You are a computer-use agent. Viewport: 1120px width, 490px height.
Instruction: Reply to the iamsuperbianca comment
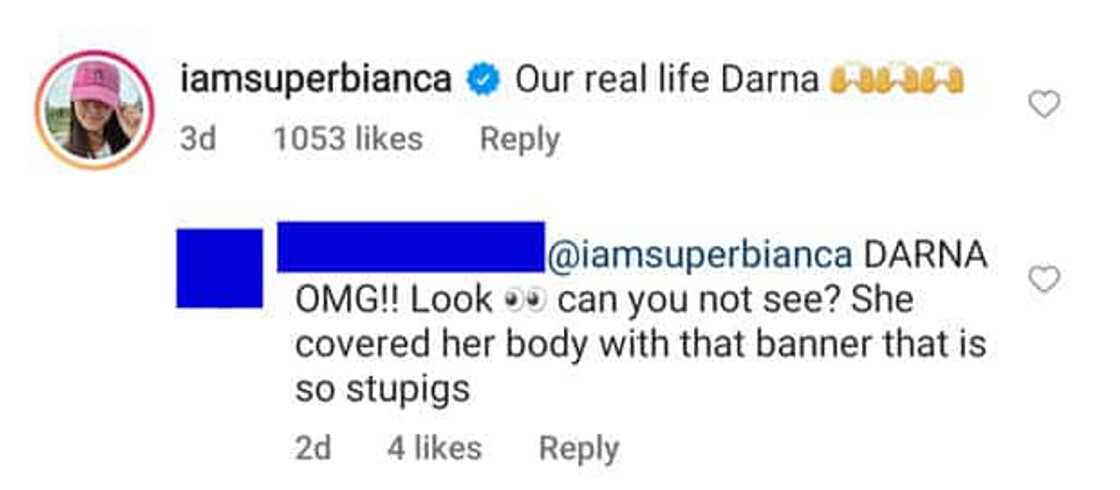519,139
